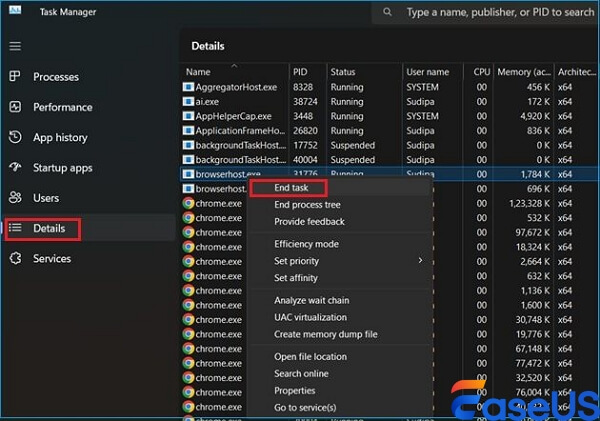Click the Properties context menu item
Screen dimensions: 600x421
pyautogui.click(x=295, y=391)
